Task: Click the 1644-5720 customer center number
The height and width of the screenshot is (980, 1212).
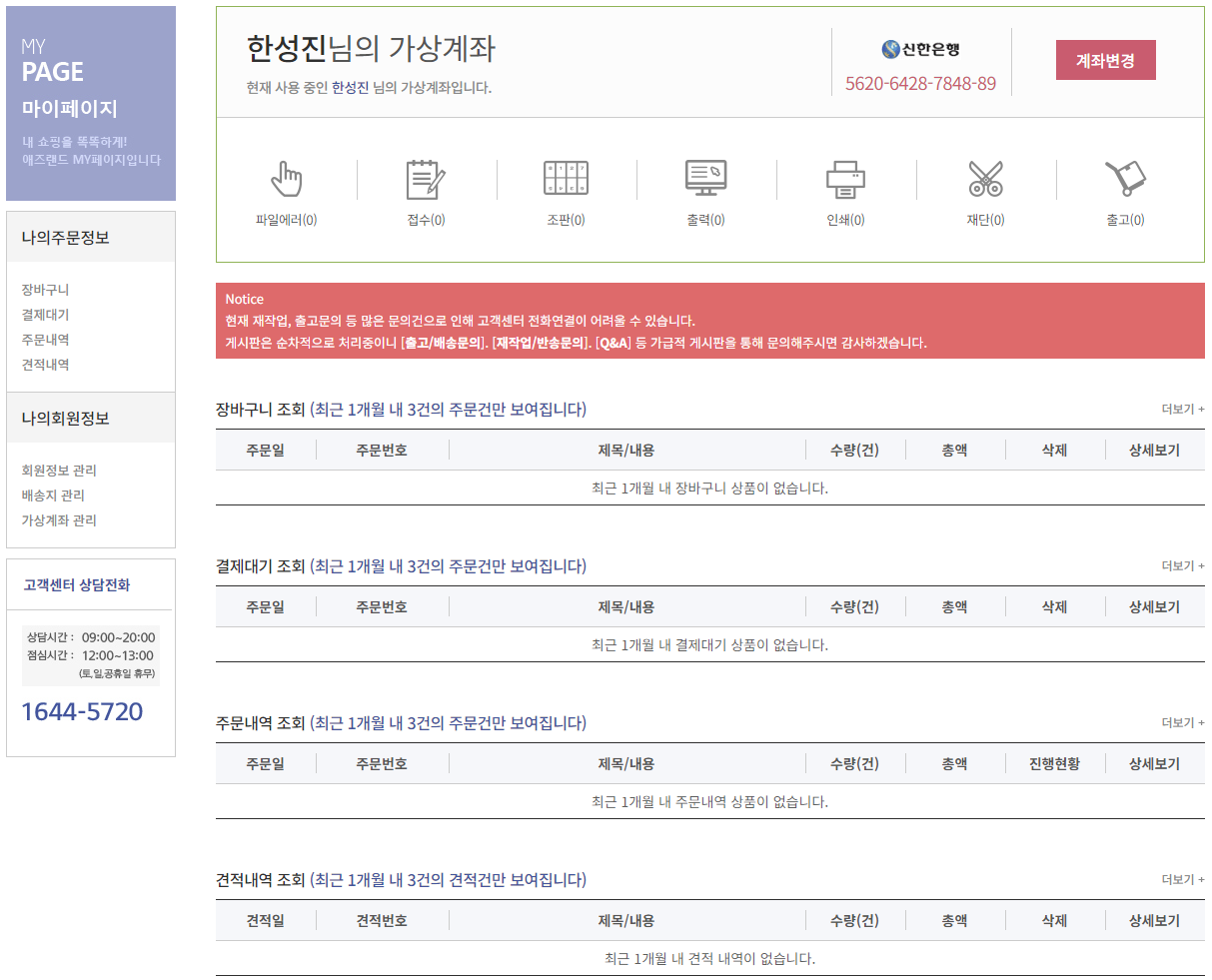Action: [82, 711]
